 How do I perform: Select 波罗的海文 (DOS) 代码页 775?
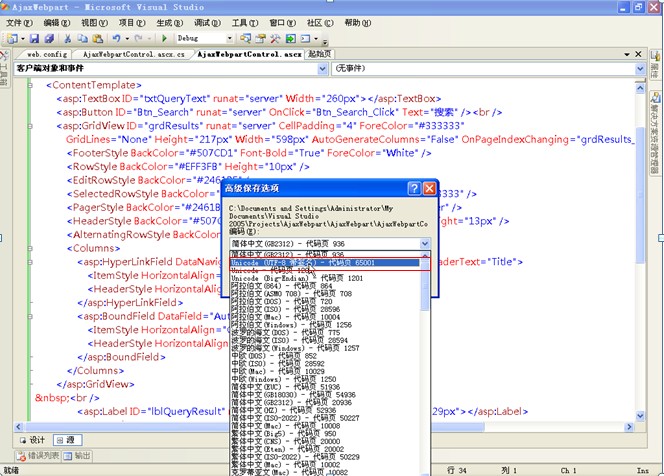pyautogui.click(x=325, y=332)
